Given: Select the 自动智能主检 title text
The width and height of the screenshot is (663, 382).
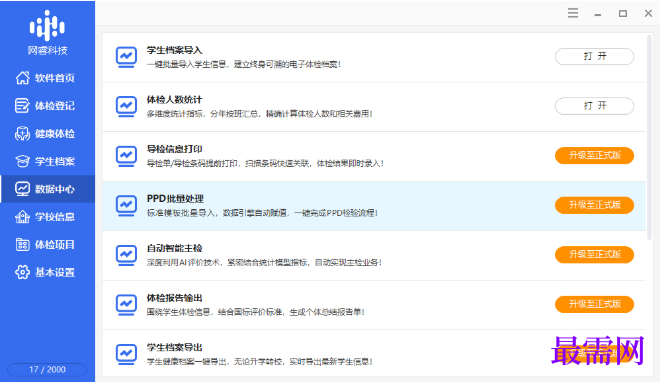Looking at the screenshot, I should (174, 248).
